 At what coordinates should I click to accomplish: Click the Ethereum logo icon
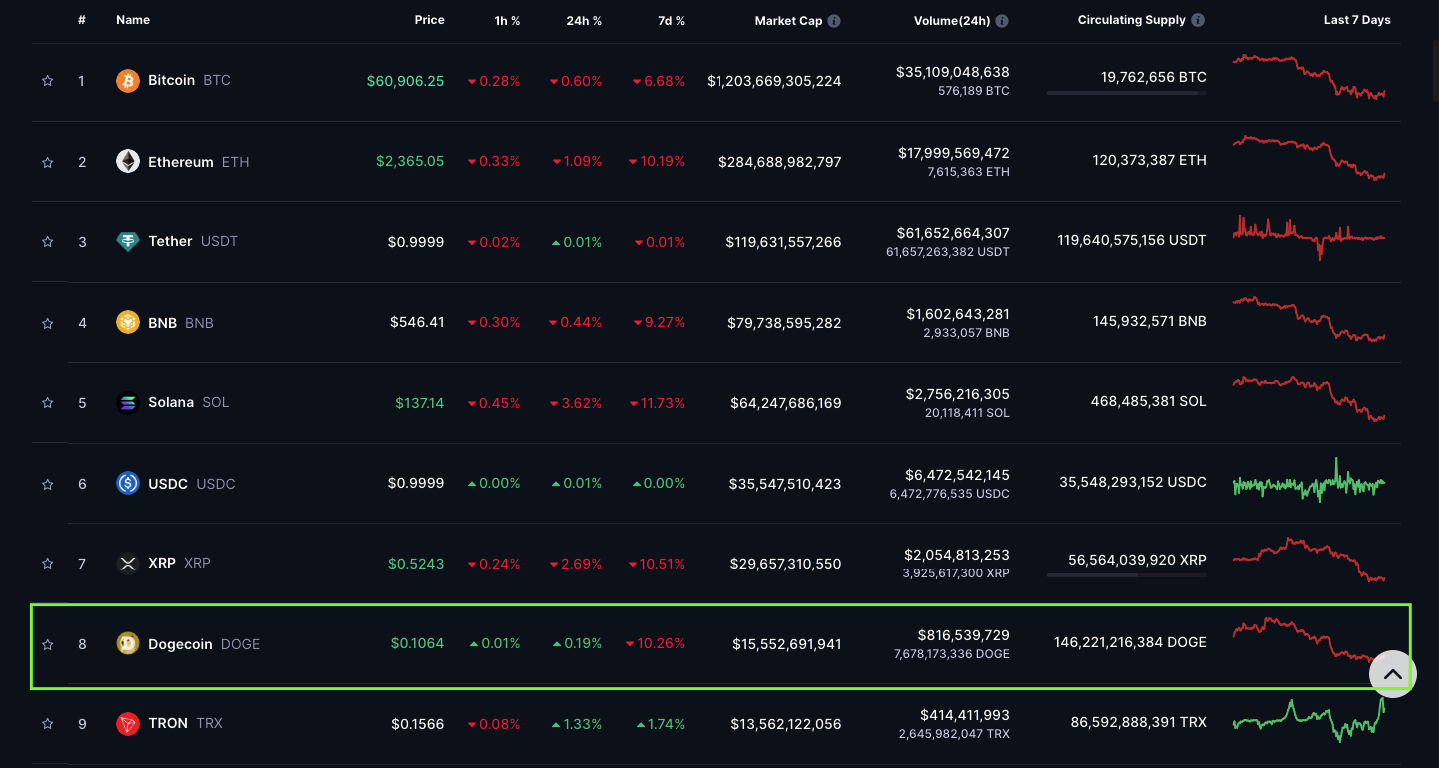point(128,161)
